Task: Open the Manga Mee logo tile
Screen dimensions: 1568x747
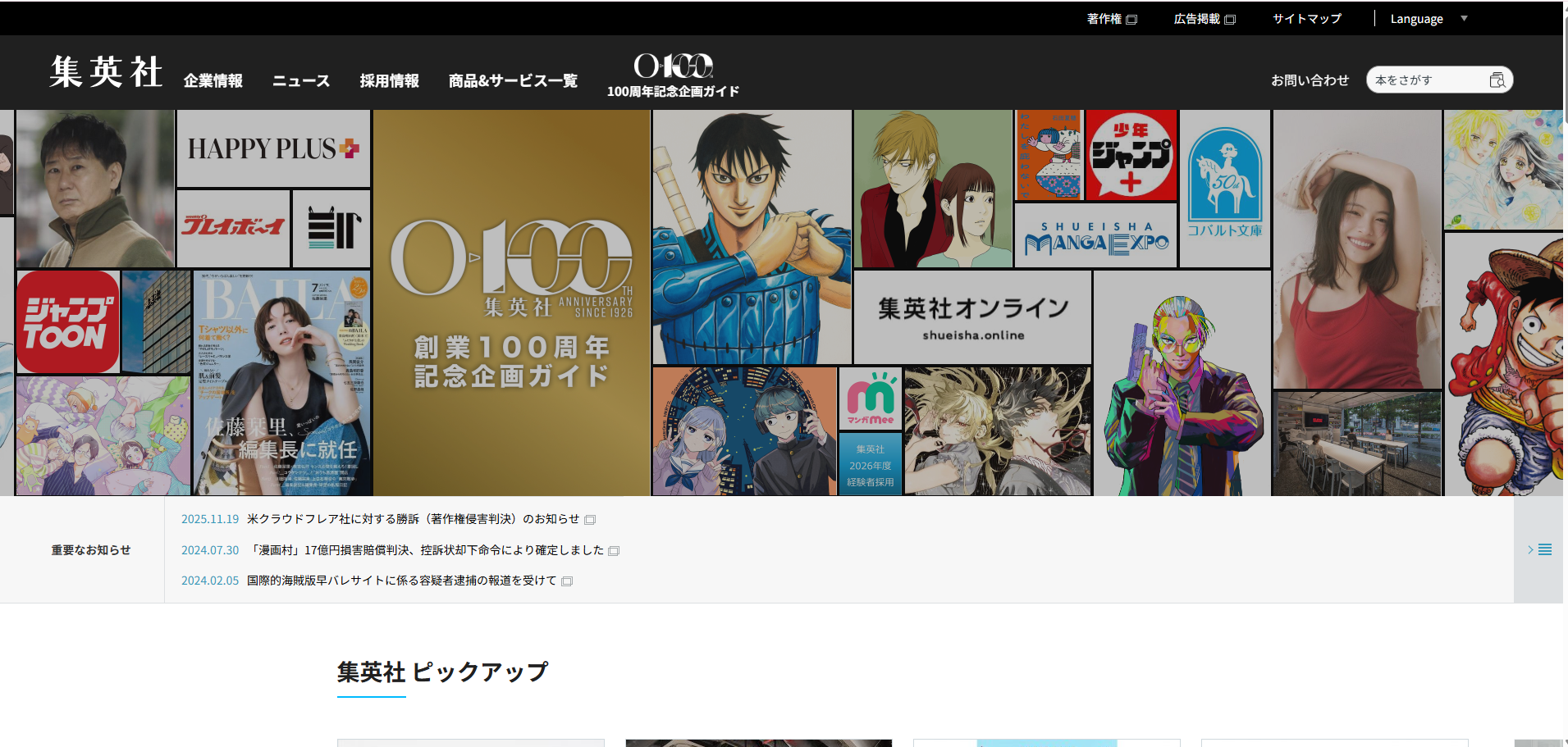Action: tap(871, 399)
